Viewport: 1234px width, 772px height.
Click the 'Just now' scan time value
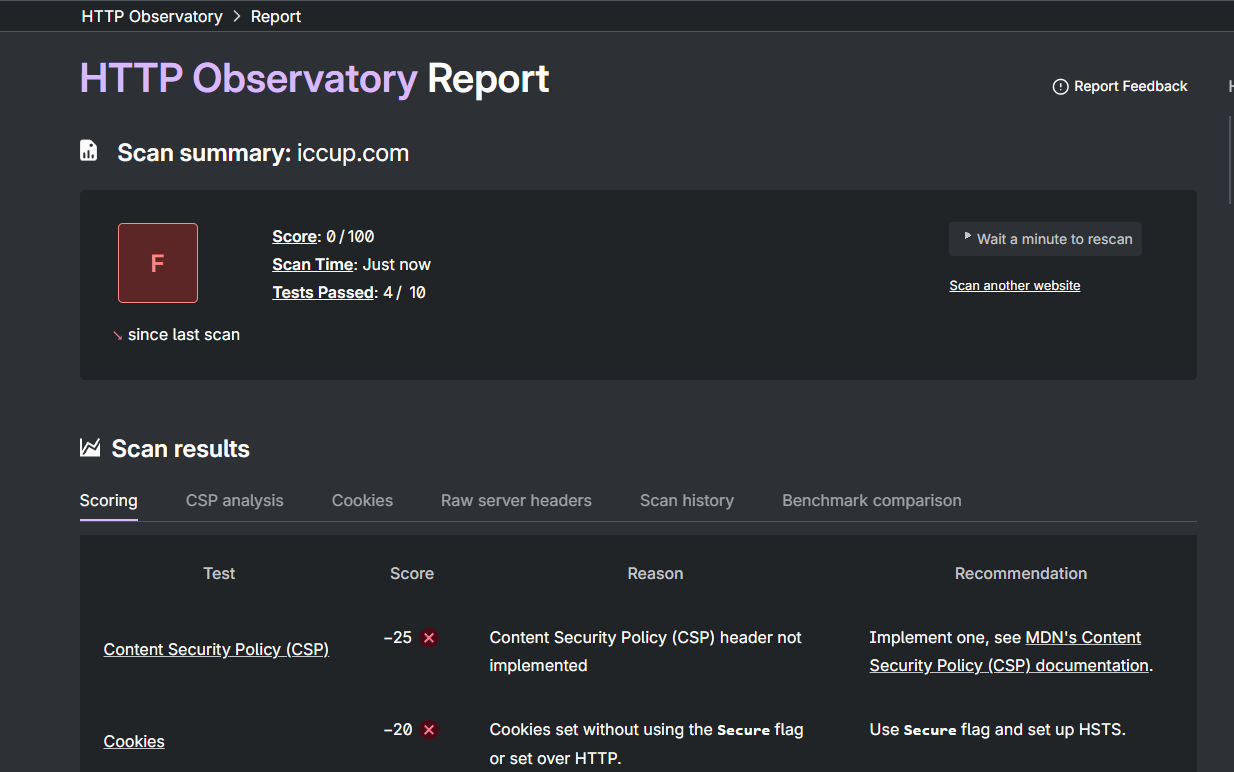point(397,265)
